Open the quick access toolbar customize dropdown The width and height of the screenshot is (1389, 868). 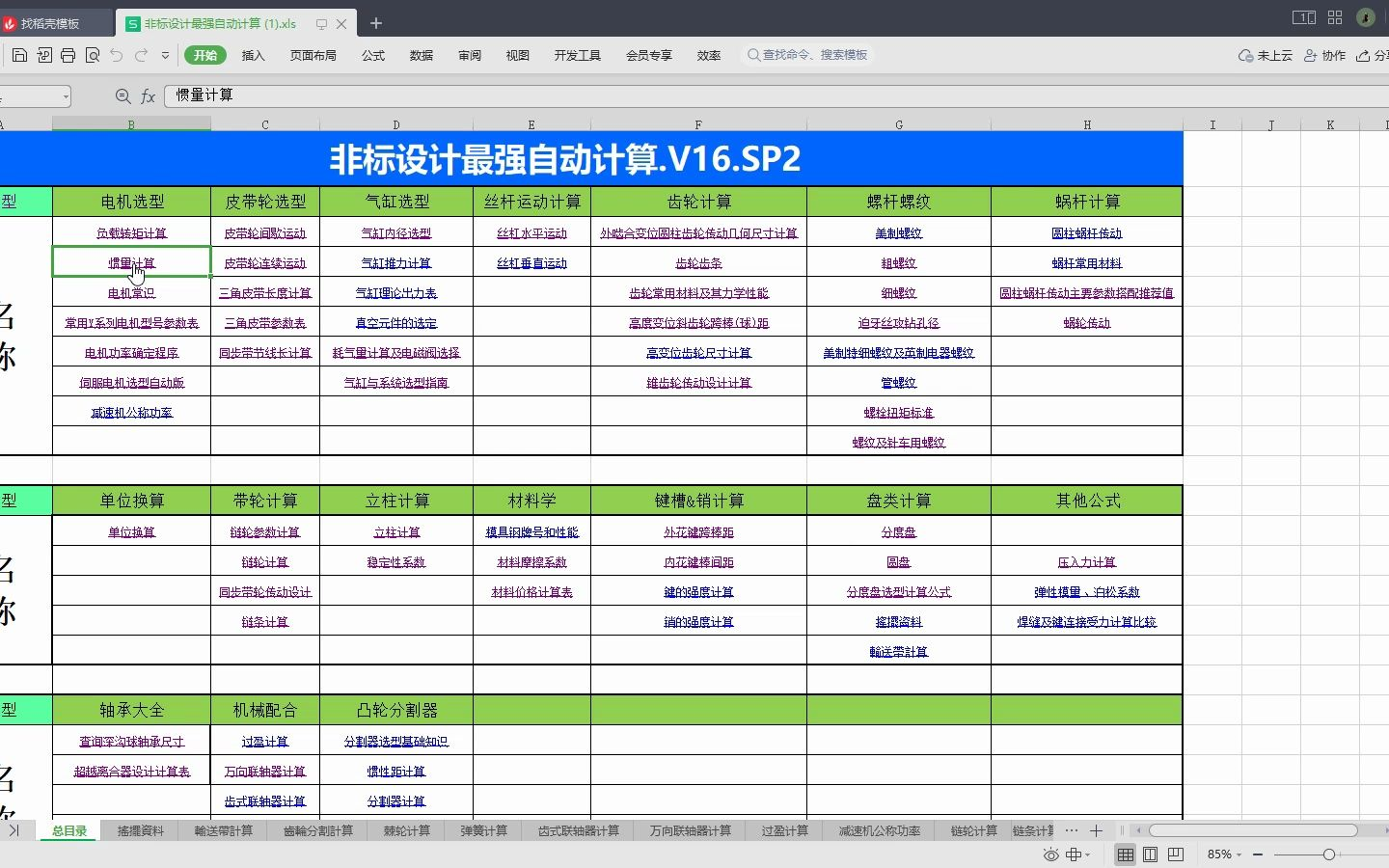[165, 56]
